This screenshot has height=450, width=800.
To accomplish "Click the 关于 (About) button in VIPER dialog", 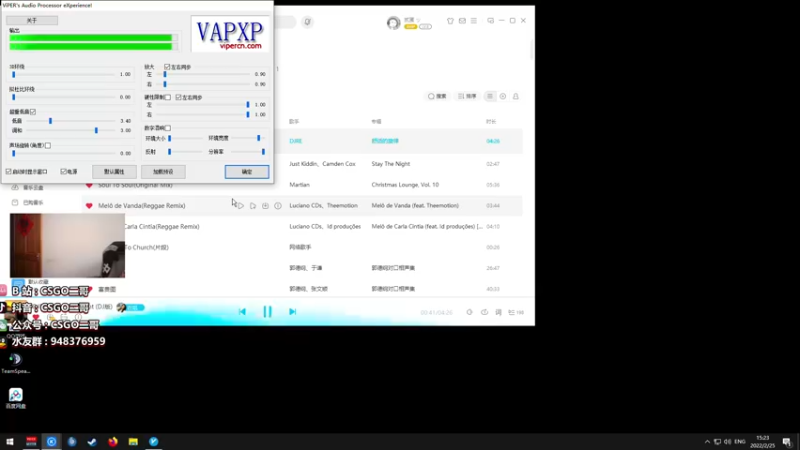I will (x=32, y=20).
